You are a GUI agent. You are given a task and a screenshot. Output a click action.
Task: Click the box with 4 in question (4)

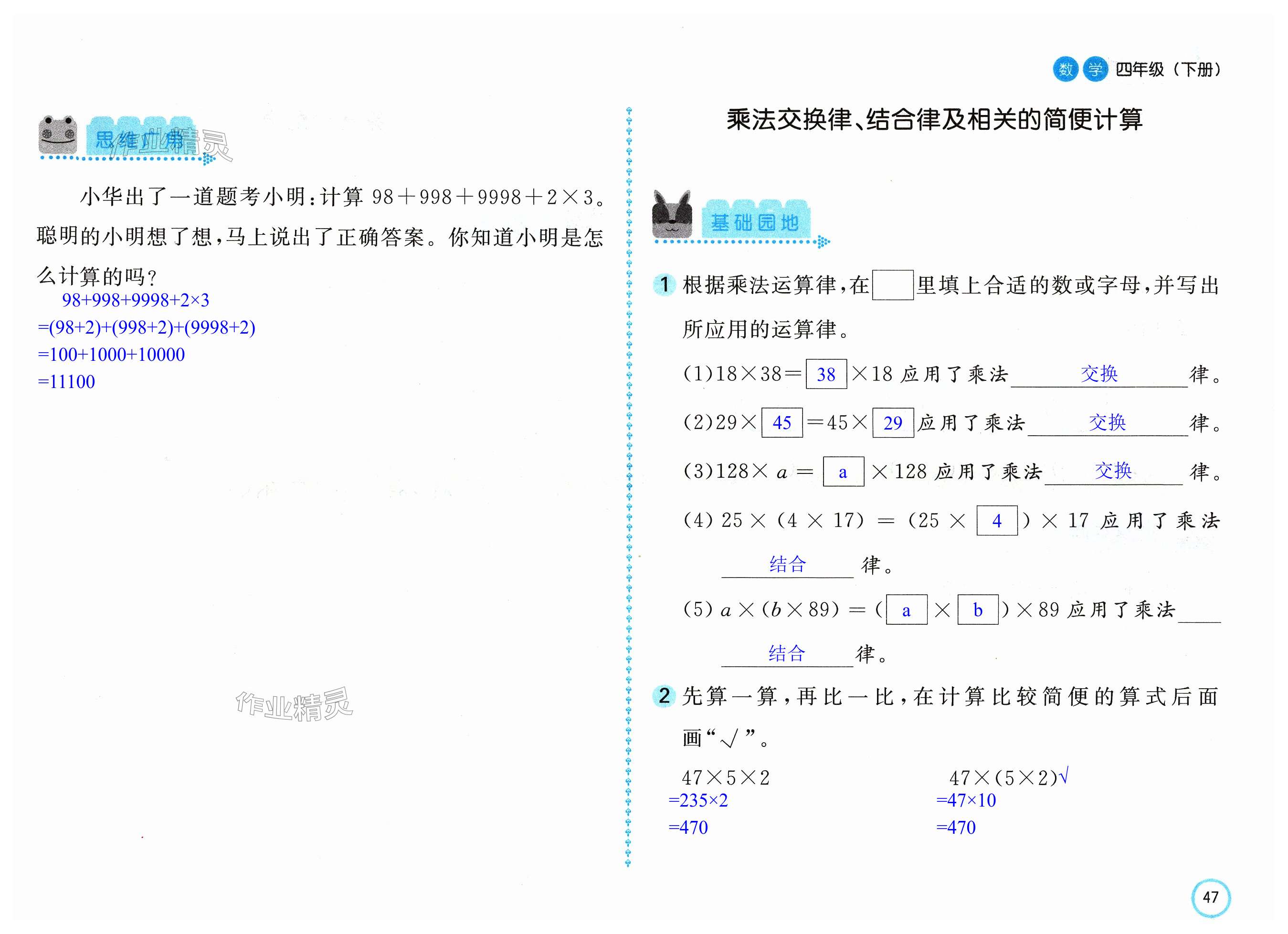997,521
